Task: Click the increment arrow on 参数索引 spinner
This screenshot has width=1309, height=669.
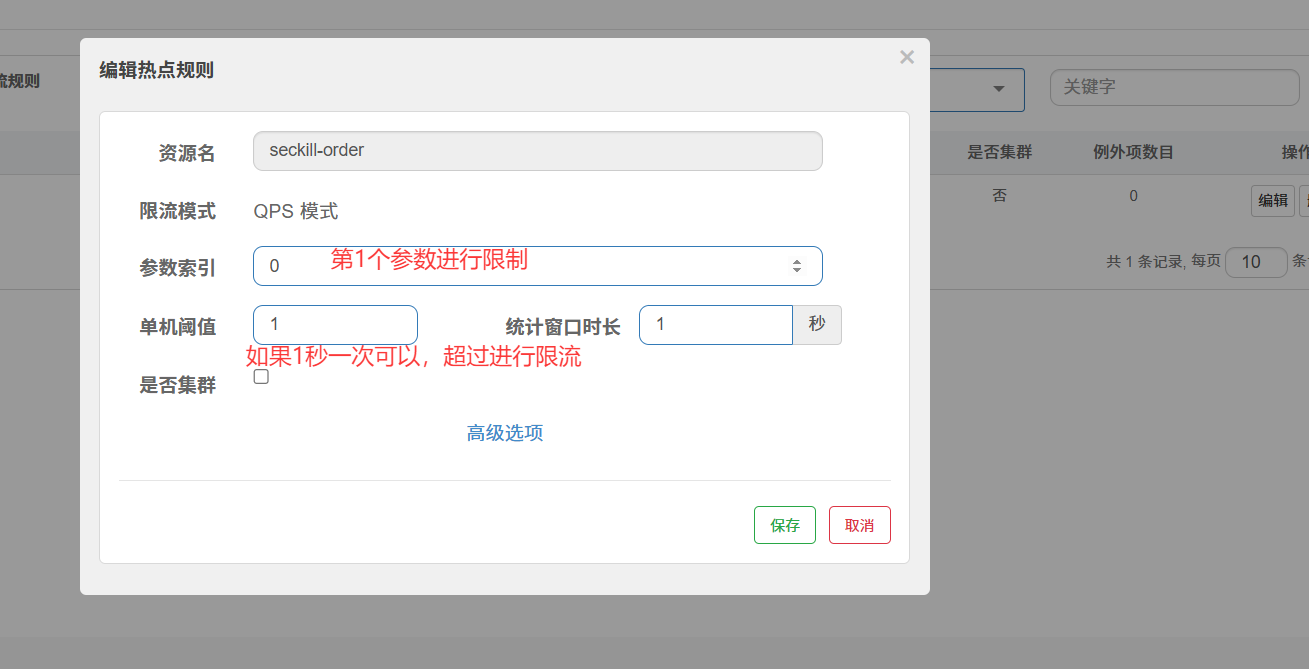Action: pos(797,262)
